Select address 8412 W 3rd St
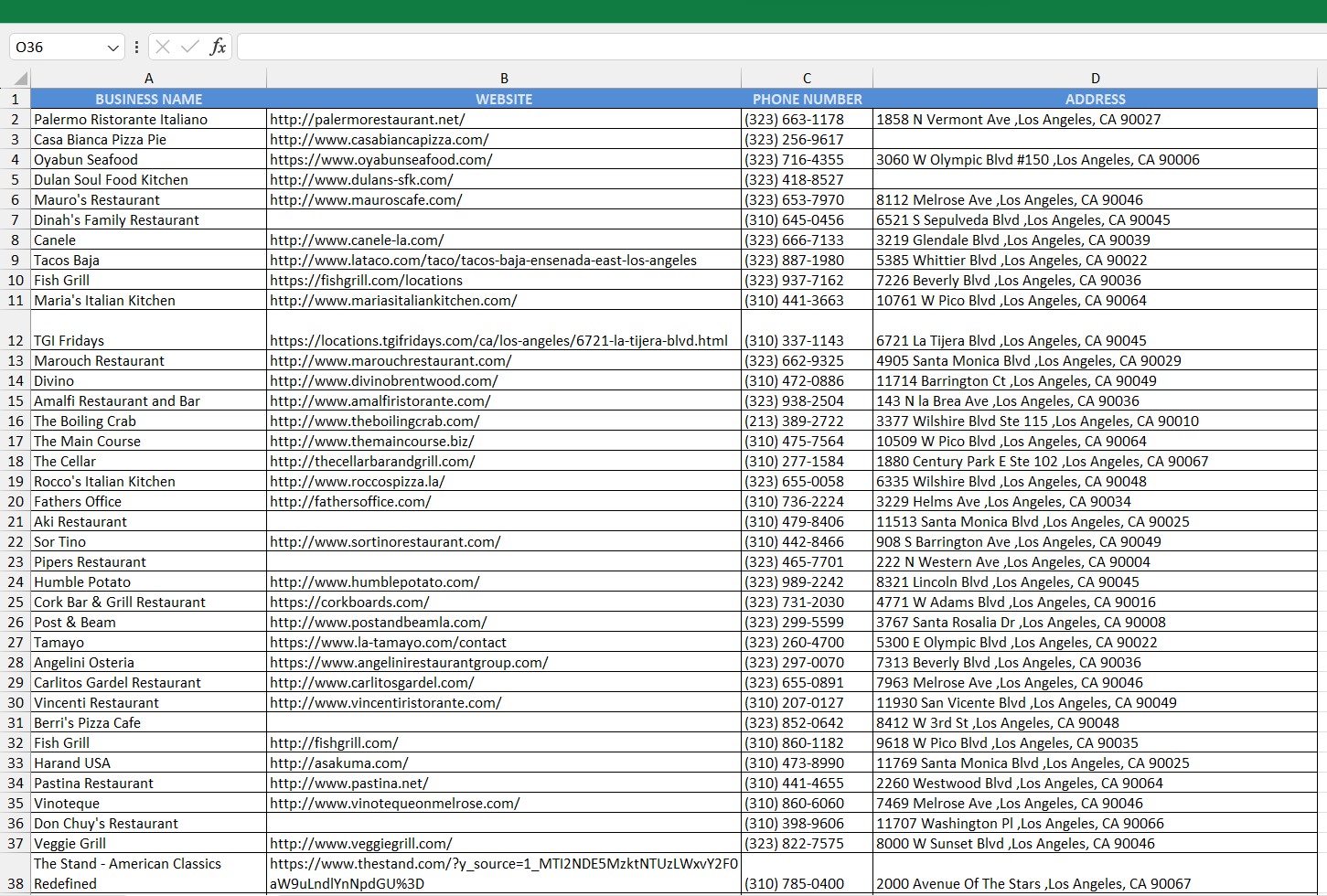 tap(1096, 722)
